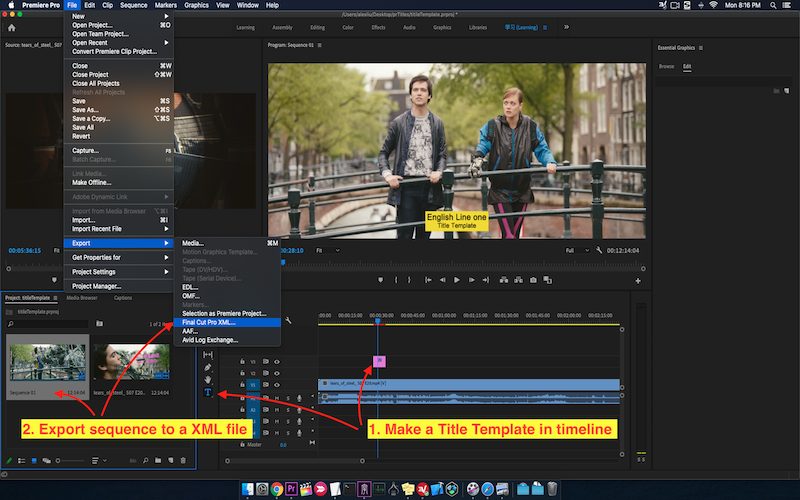The height and width of the screenshot is (500, 800).
Task: Switch project panel to Freeform View
Action: (x=46, y=461)
